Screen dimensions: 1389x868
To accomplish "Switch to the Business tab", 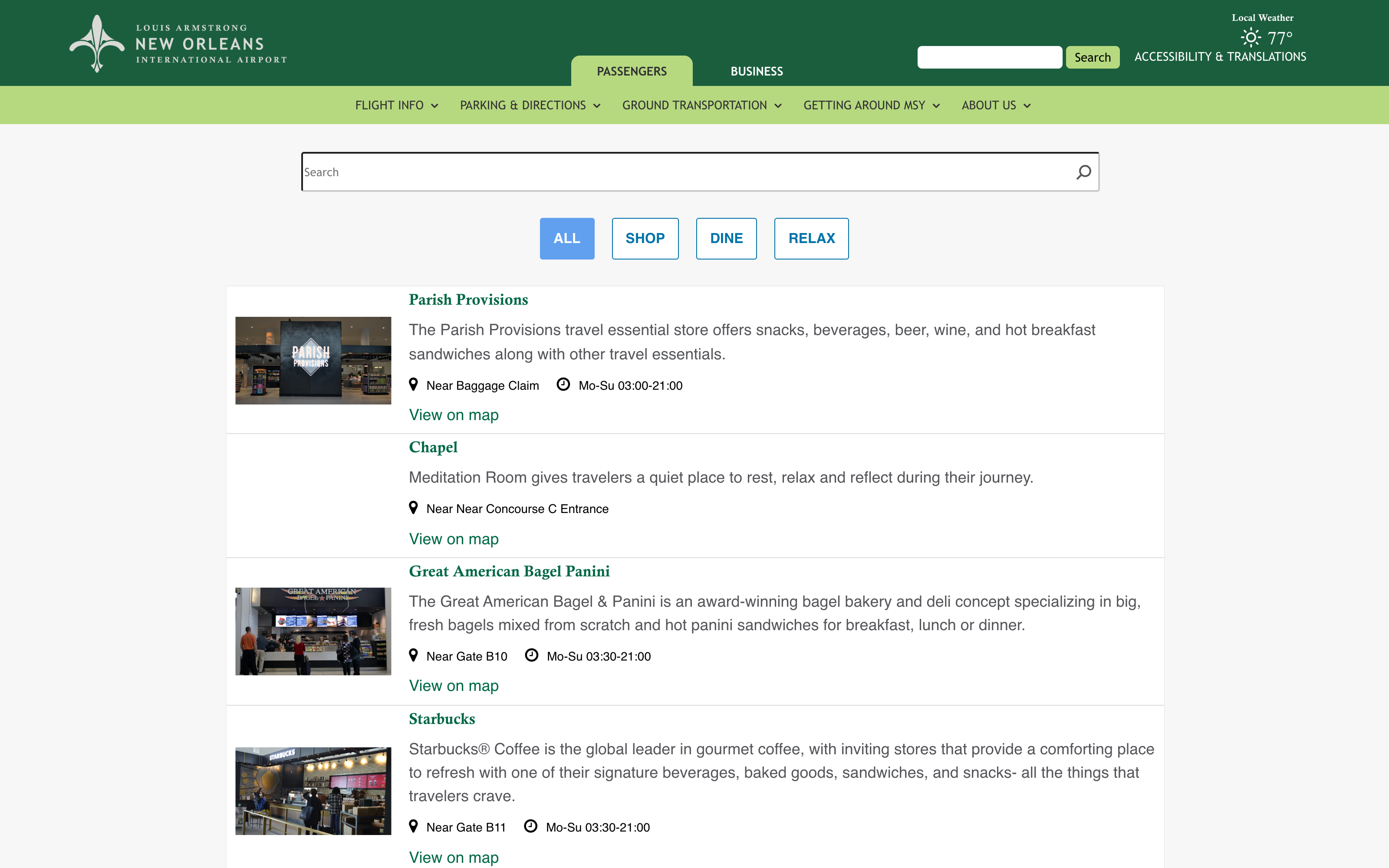I will [757, 71].
